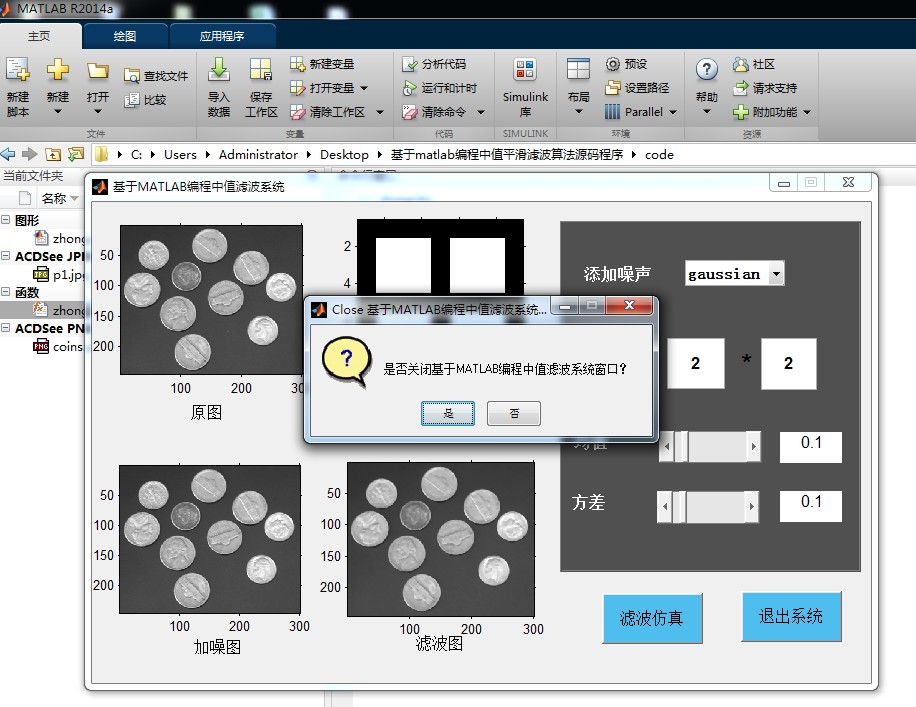Open the 清除工作区 dropdown arrow

tap(380, 112)
